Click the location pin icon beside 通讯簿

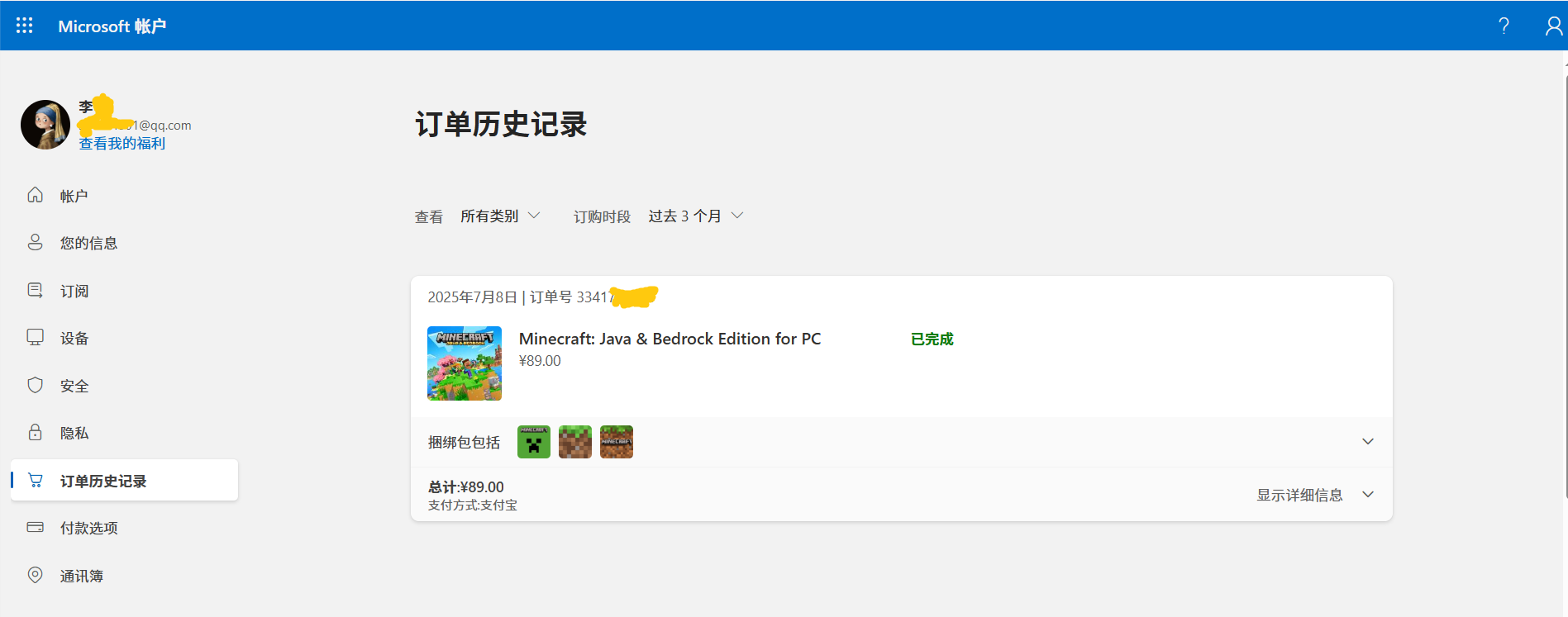click(35, 575)
